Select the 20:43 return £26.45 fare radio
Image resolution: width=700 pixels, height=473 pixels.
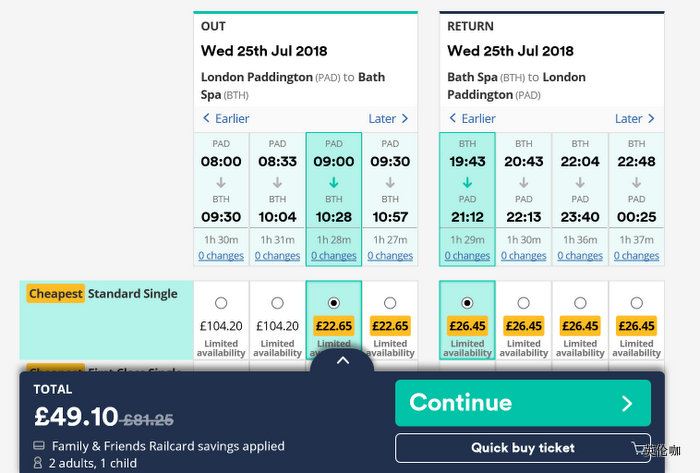(524, 303)
